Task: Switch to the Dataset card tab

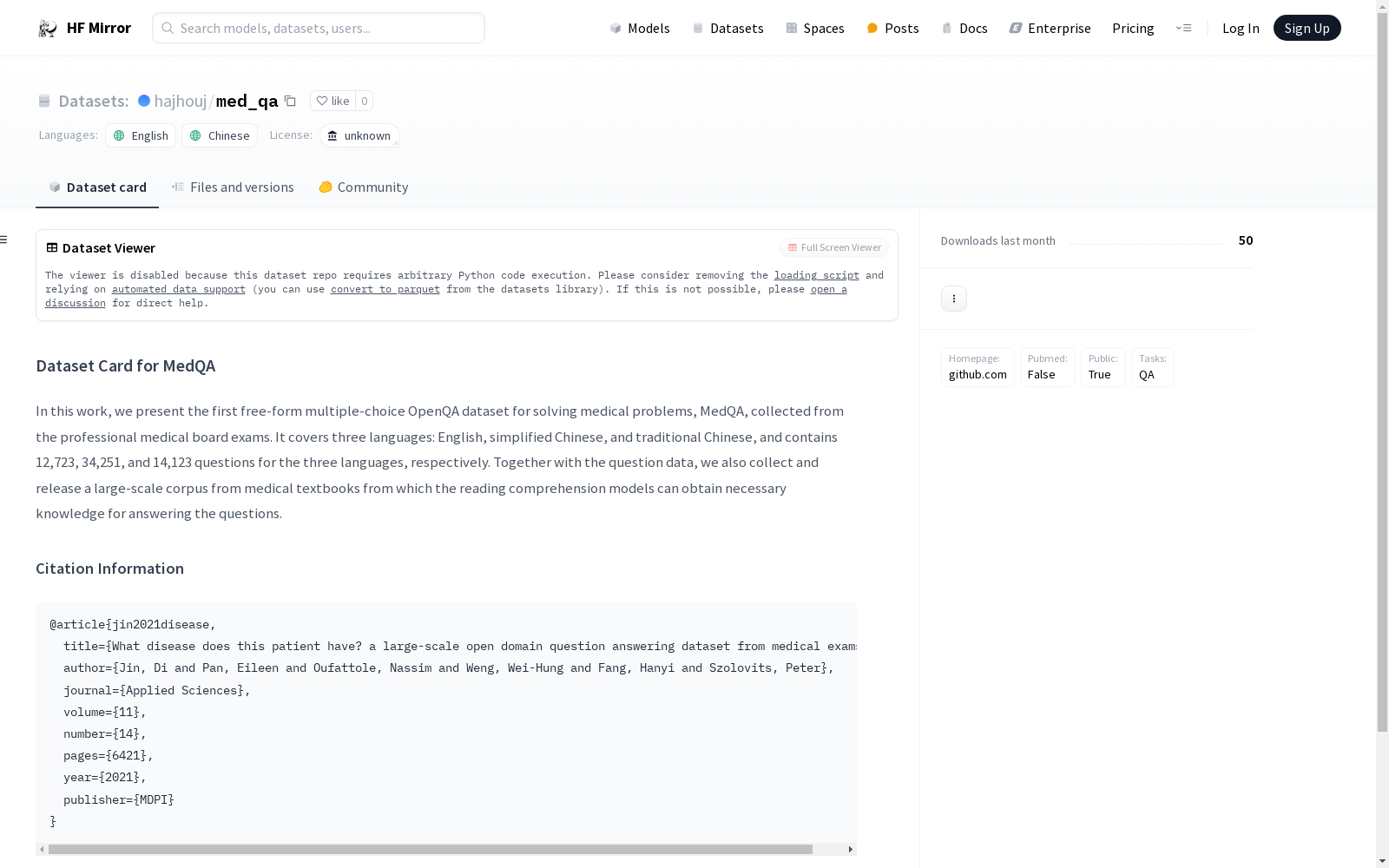Action: tap(97, 187)
